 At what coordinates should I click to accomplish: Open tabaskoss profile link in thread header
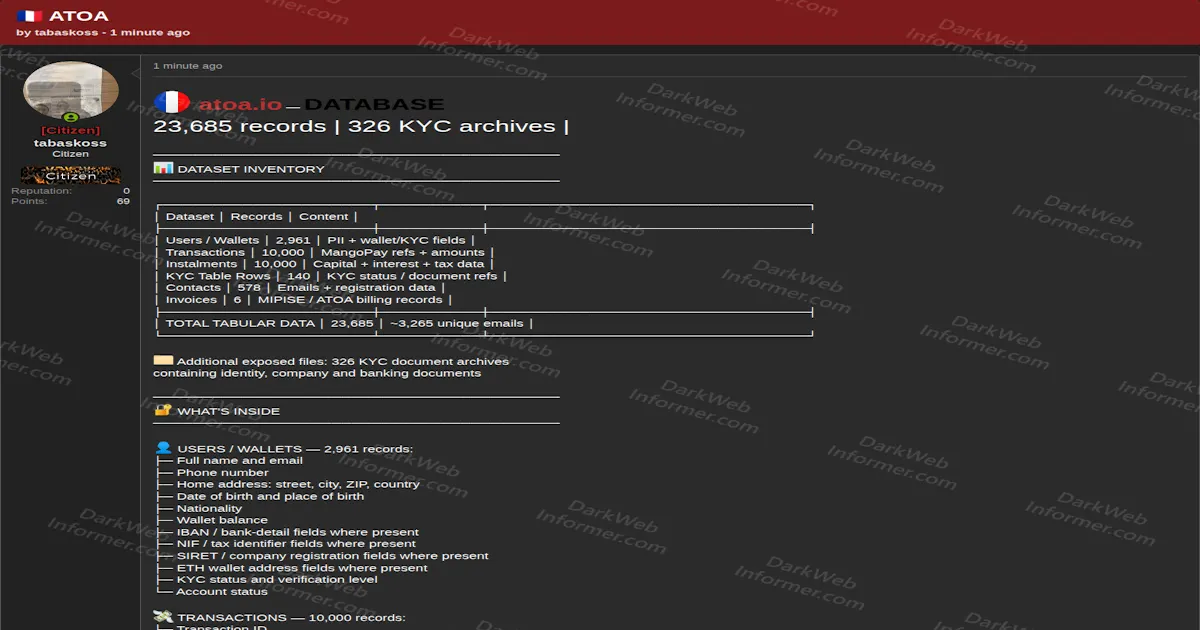coord(66,32)
